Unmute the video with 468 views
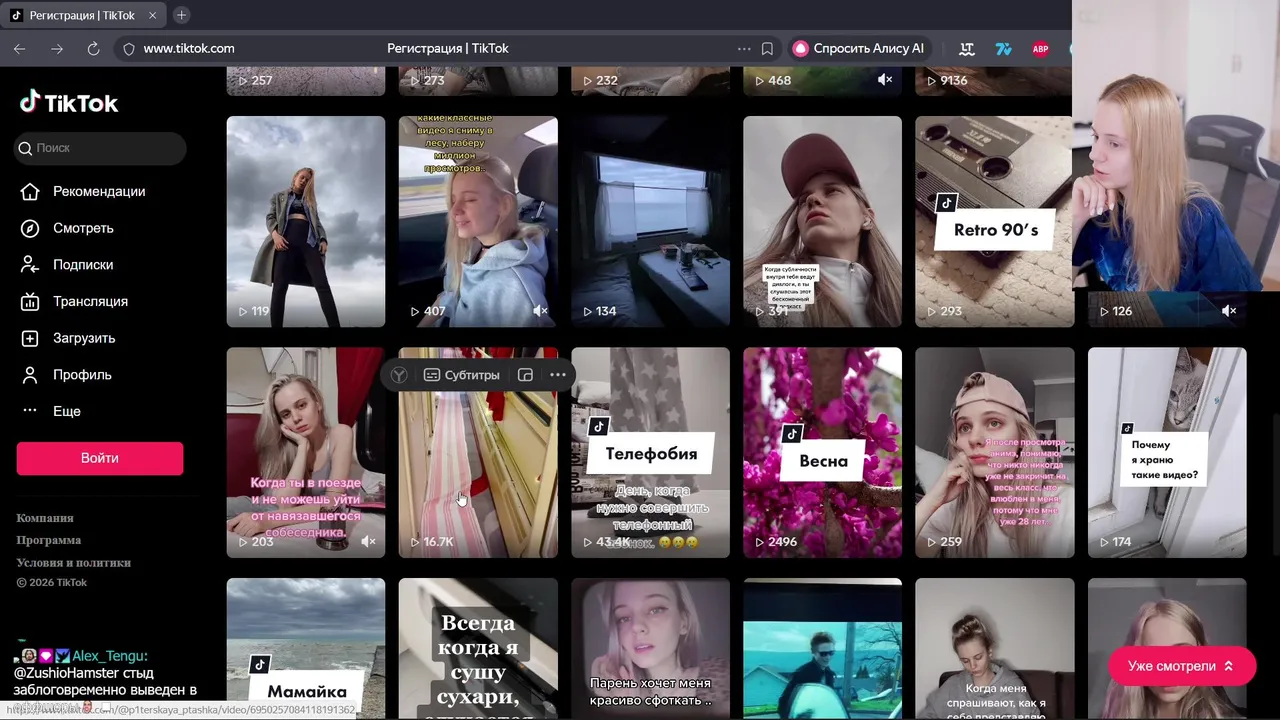The image size is (1280, 720). pyautogui.click(x=885, y=80)
